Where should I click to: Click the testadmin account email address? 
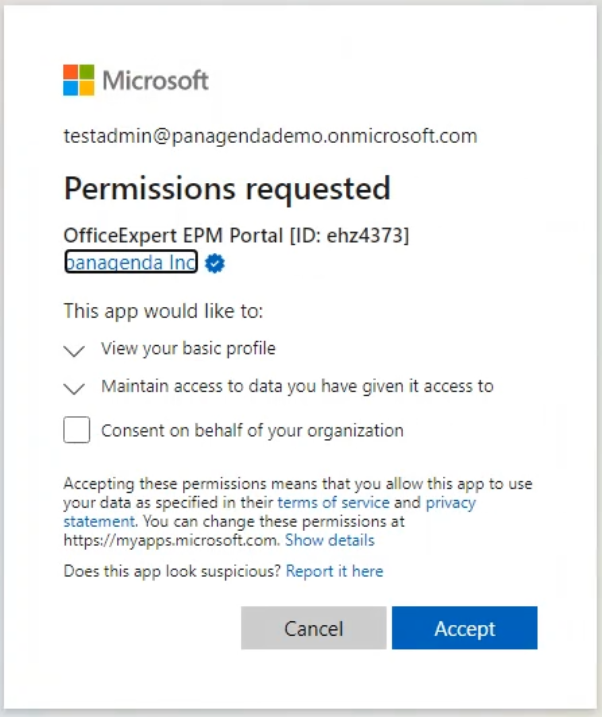(270, 136)
